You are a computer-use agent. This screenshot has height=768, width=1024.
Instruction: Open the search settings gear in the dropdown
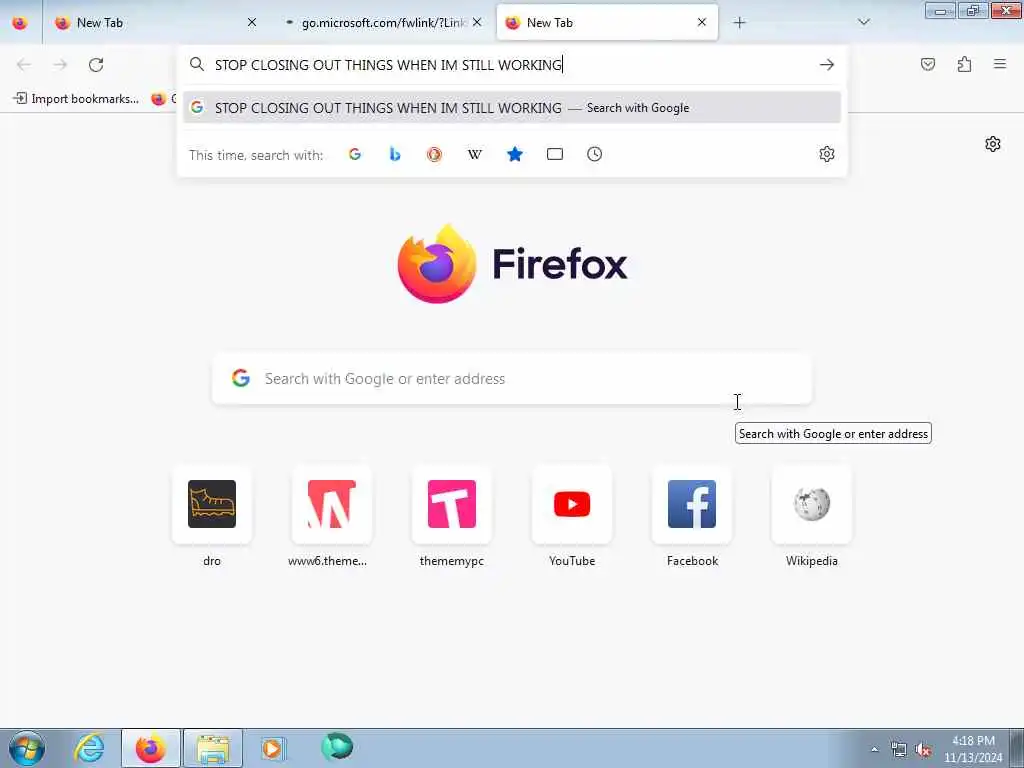tap(827, 154)
